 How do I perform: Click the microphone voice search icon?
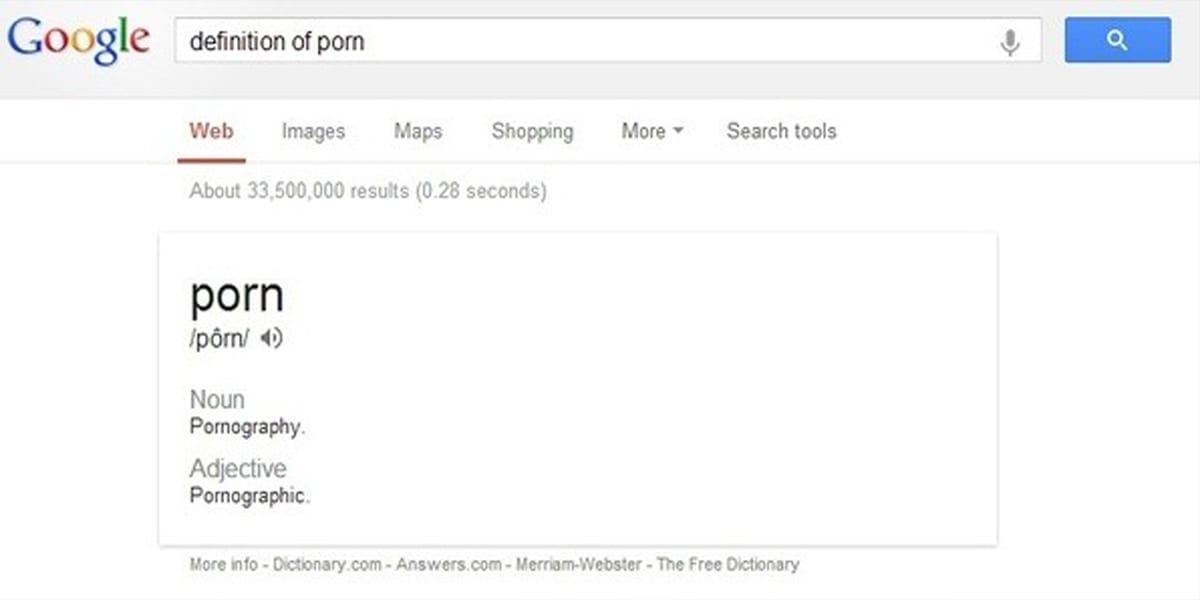(1010, 42)
